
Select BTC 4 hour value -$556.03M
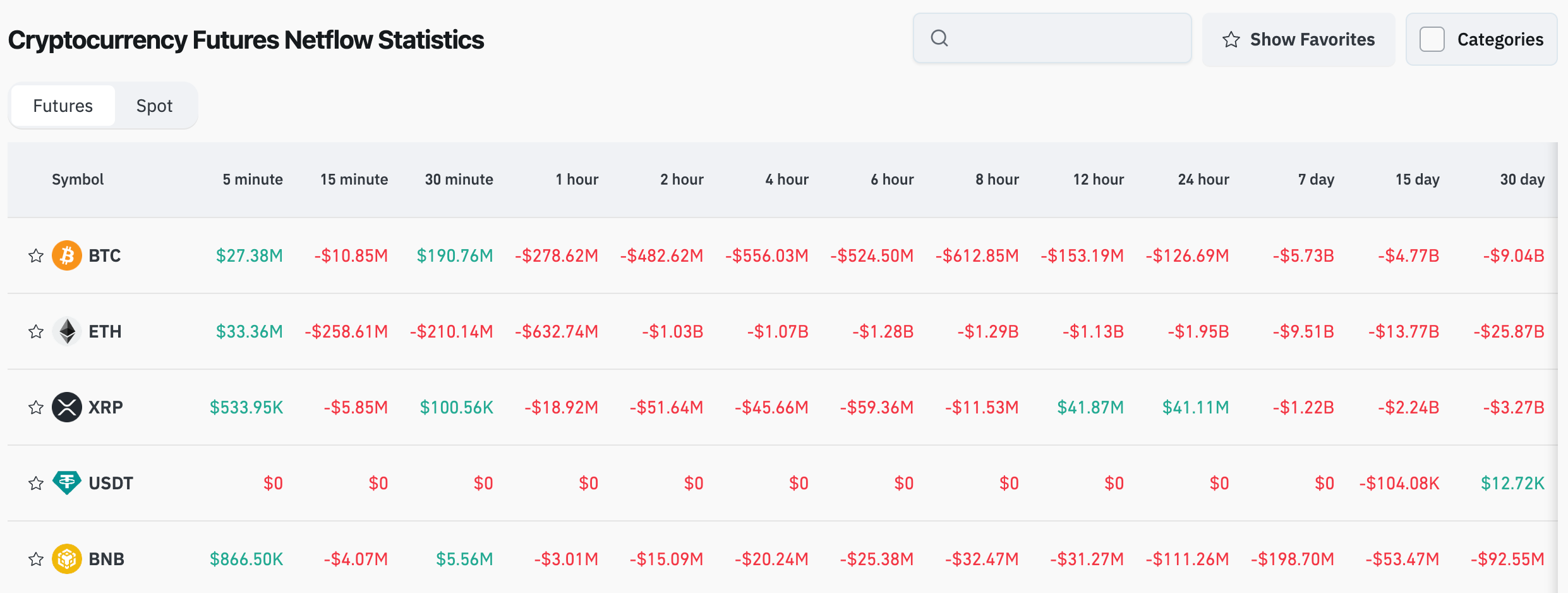767,255
